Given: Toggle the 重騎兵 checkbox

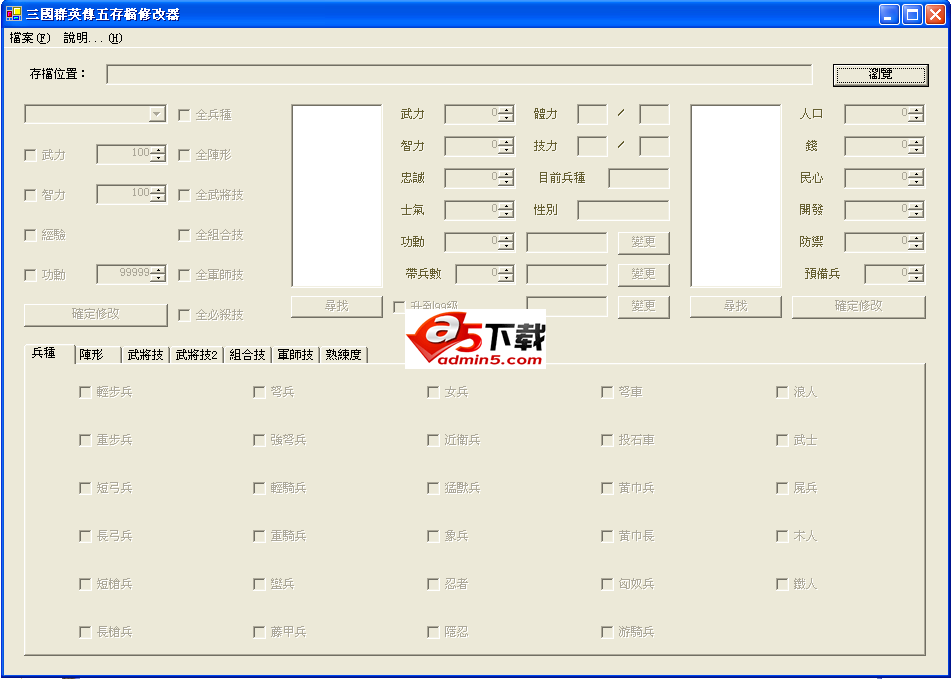Looking at the screenshot, I should 259,536.
